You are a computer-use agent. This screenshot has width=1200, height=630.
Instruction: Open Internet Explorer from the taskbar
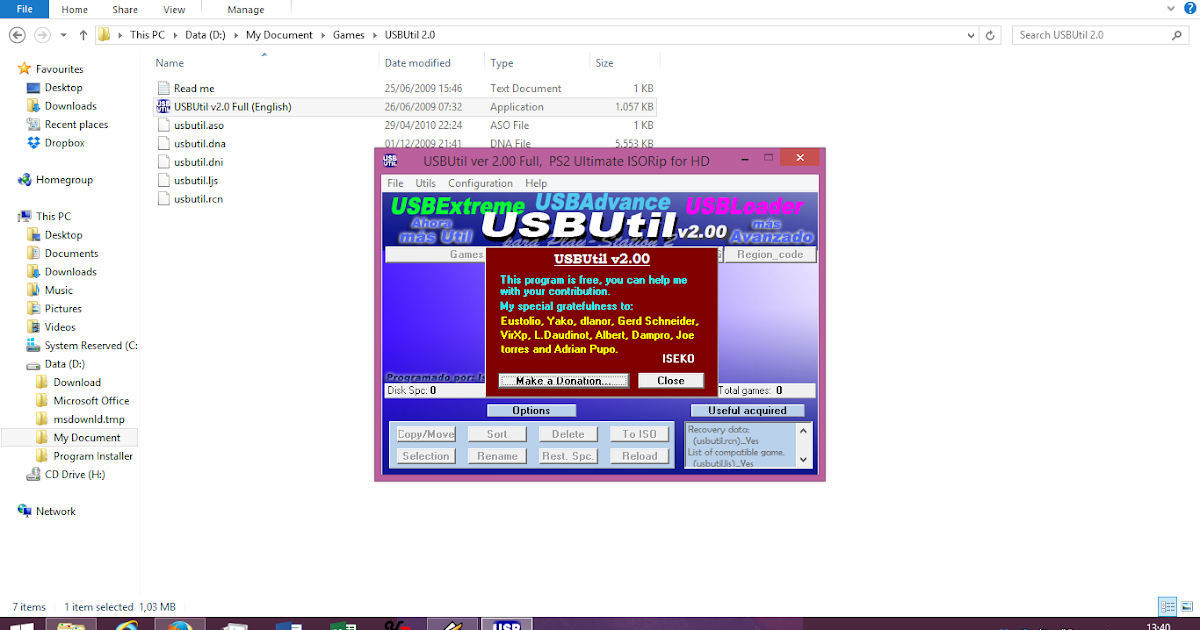click(125, 626)
